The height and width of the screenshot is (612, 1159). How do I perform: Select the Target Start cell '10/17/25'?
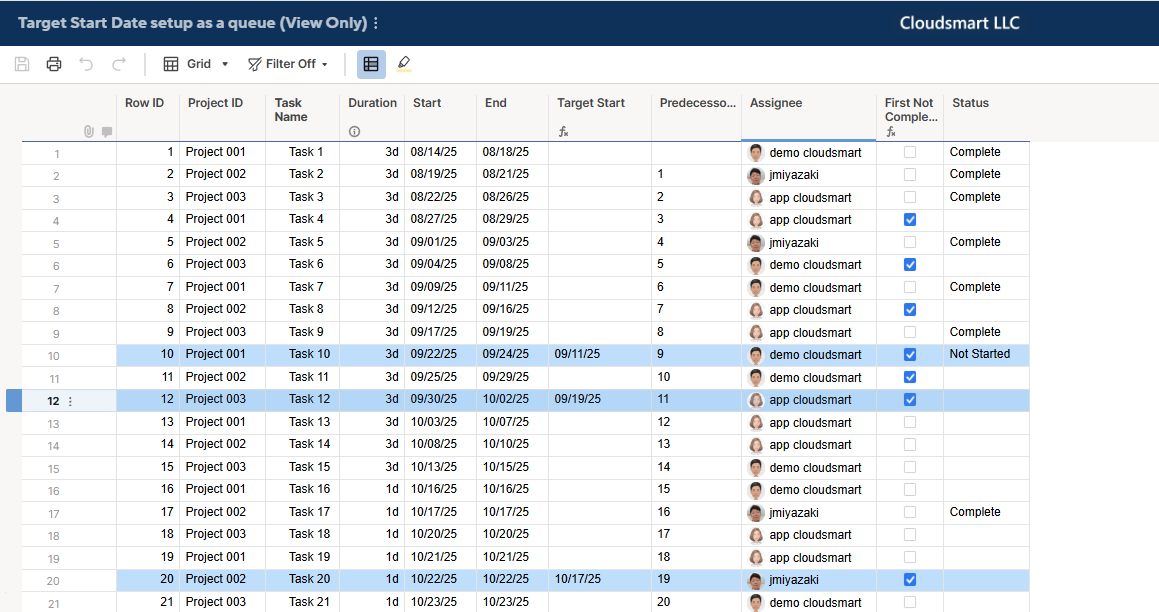599,579
